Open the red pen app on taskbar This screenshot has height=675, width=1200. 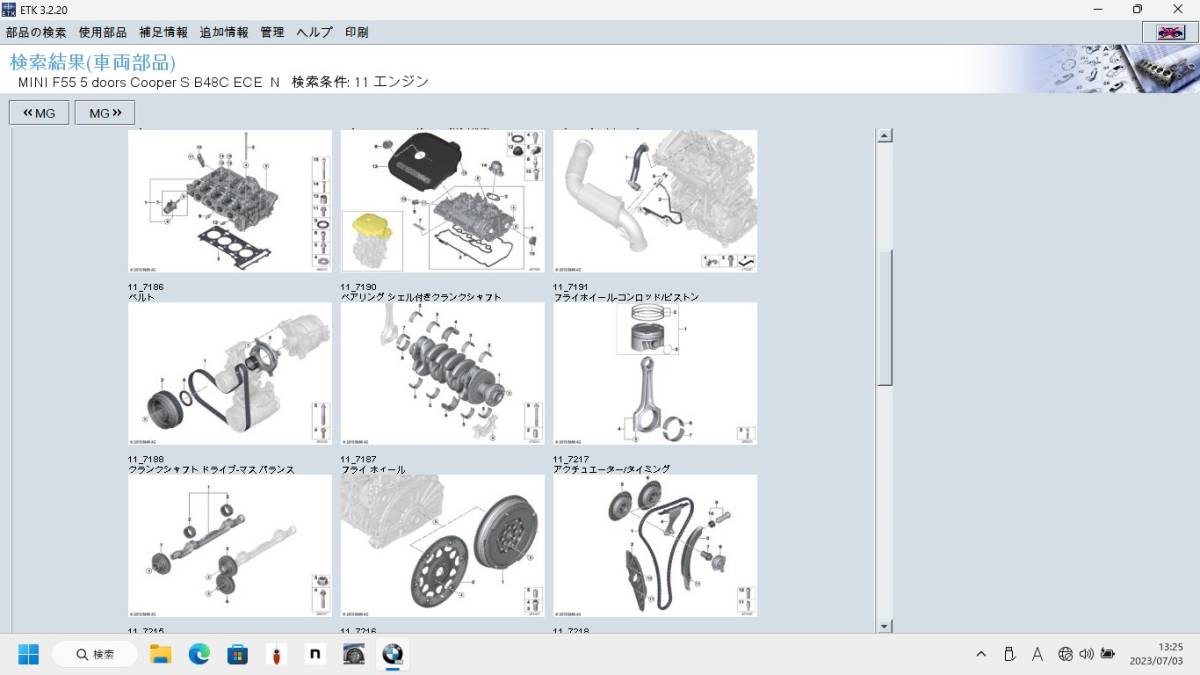pyautogui.click(x=276, y=654)
